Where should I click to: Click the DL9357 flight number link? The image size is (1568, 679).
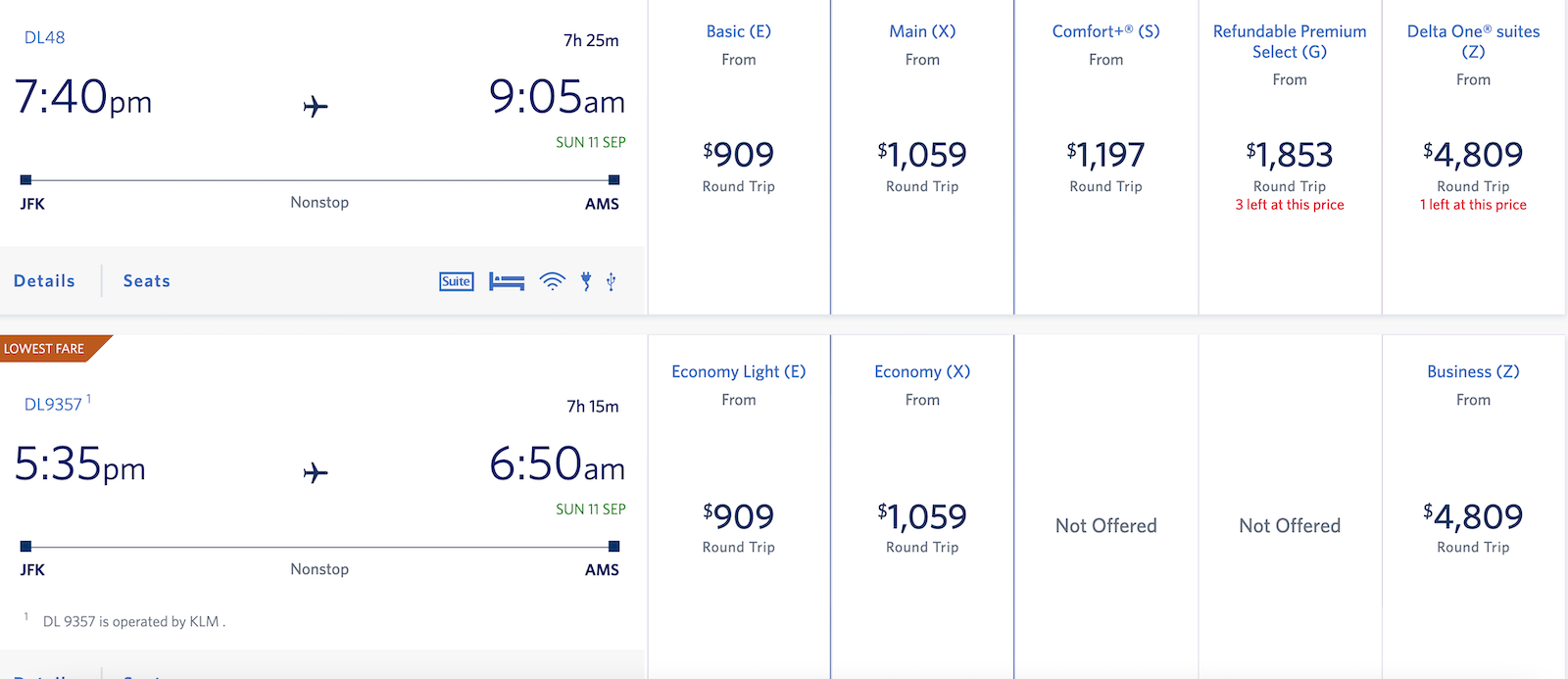tap(49, 404)
